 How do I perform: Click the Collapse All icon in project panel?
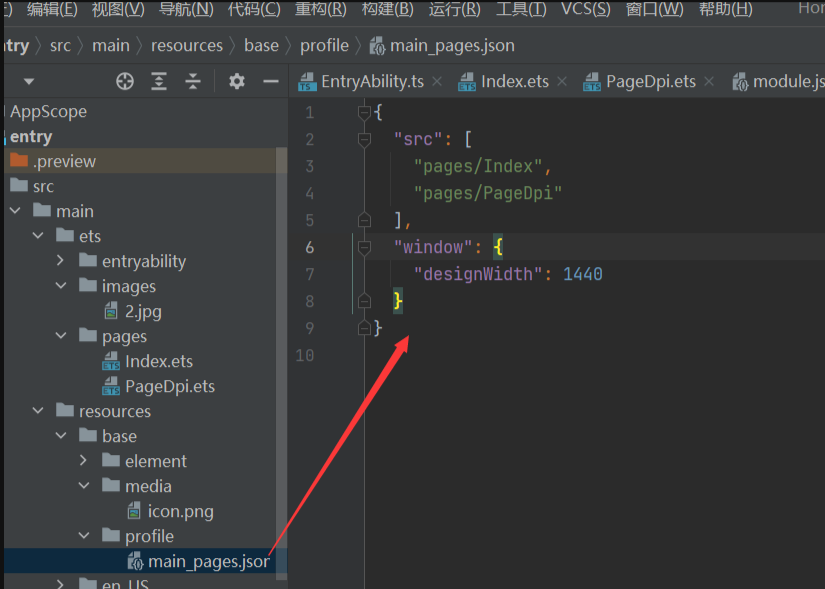point(192,82)
